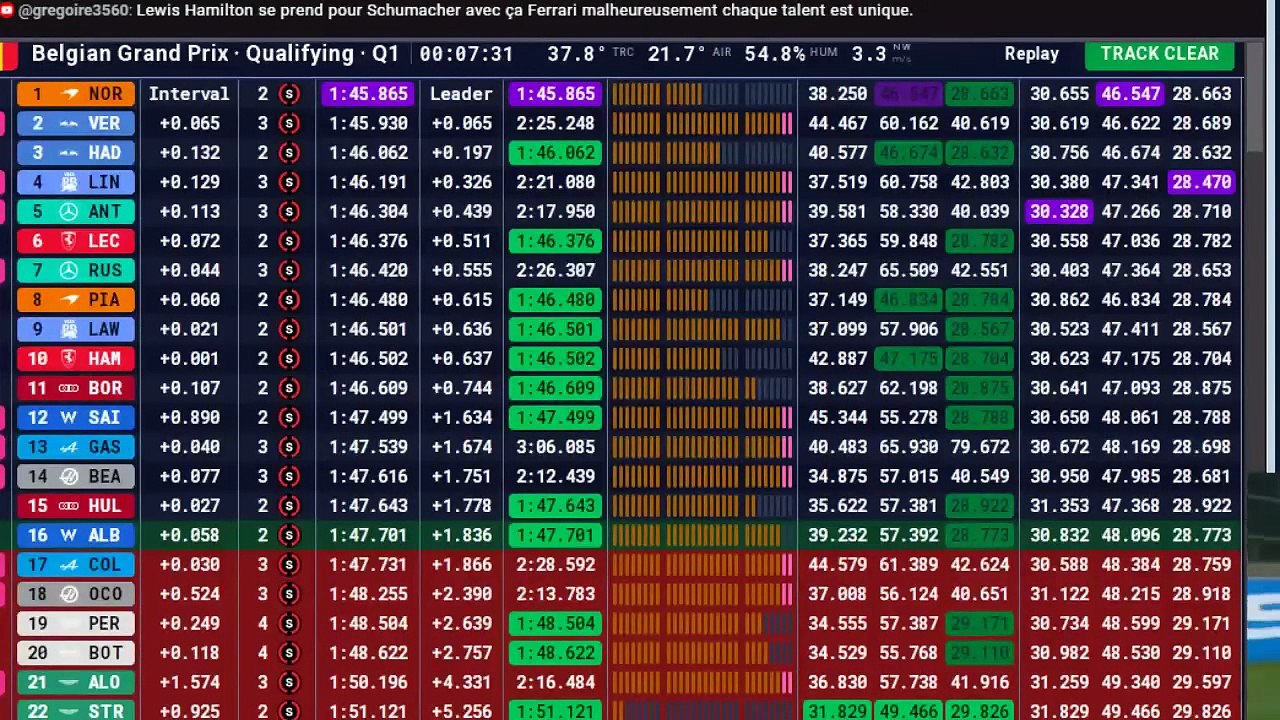Viewport: 1280px width, 720px height.
Task: Click the soft tyre icon in VER row
Action: click(289, 123)
